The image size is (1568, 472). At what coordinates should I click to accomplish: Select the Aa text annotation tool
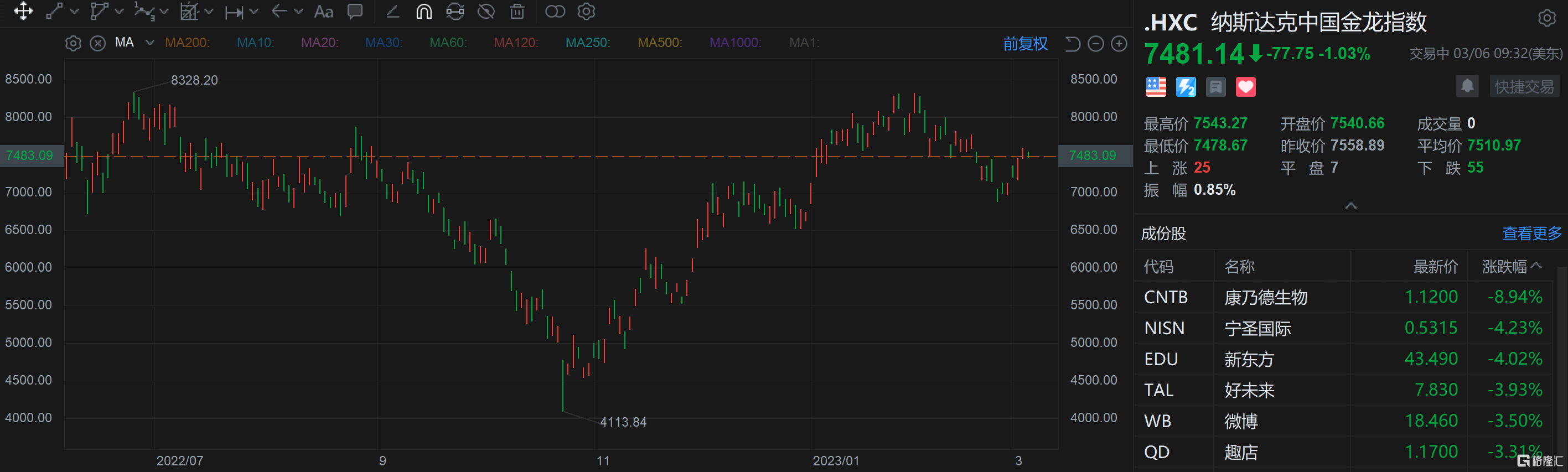click(x=323, y=12)
